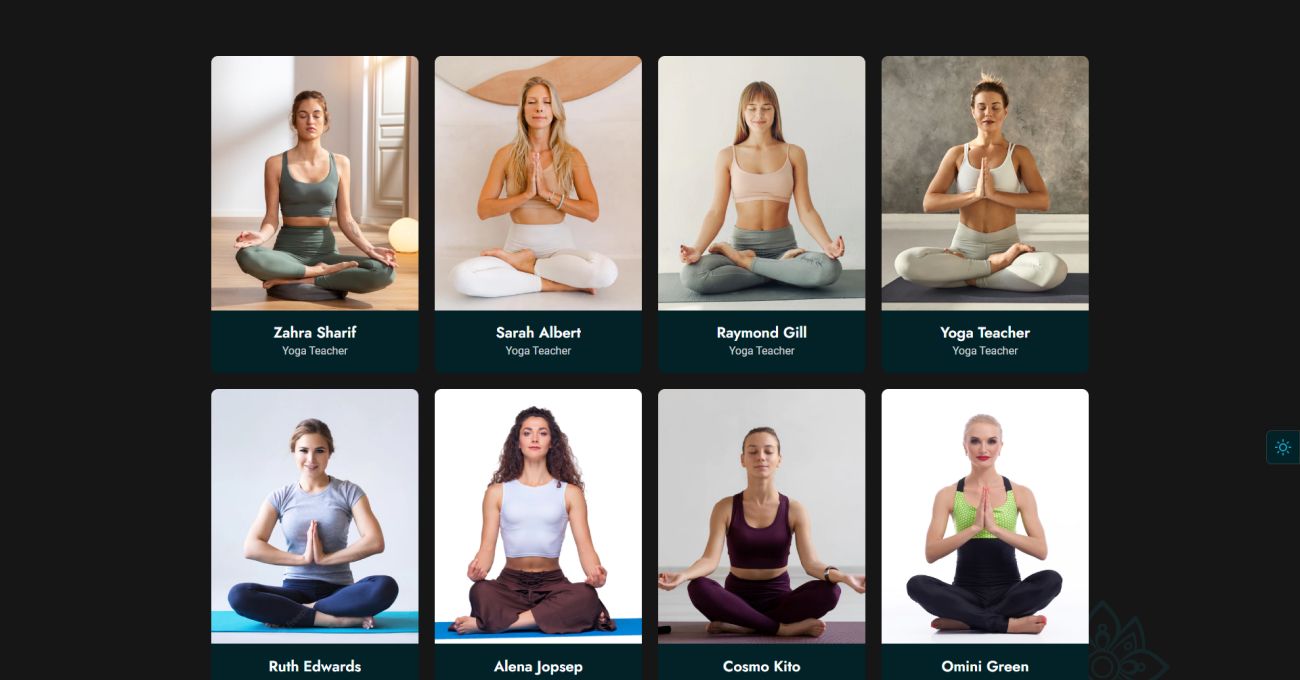
Task: Open Omini Green's teacher photo
Action: 985,516
